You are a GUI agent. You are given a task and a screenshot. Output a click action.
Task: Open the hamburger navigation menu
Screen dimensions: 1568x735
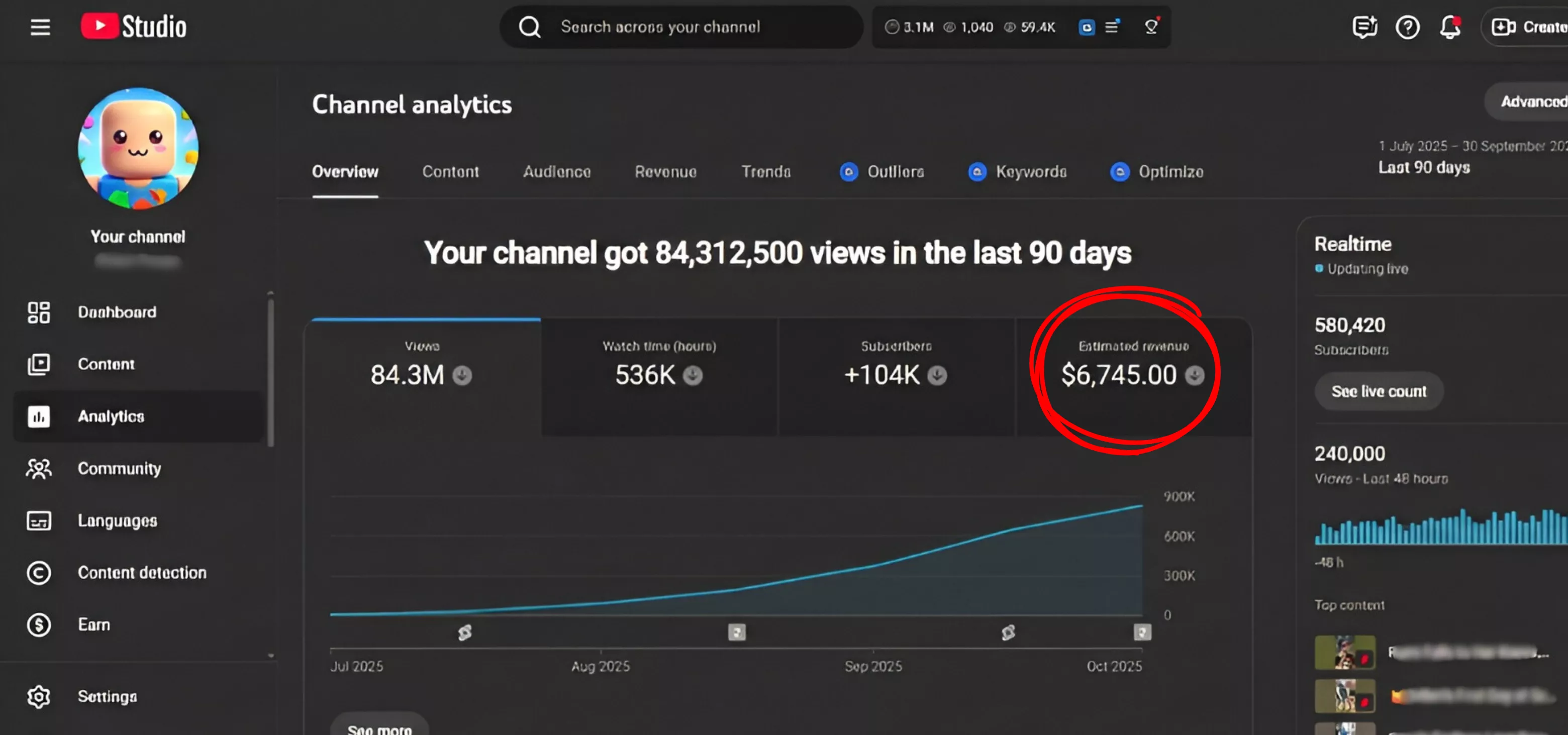point(40,27)
